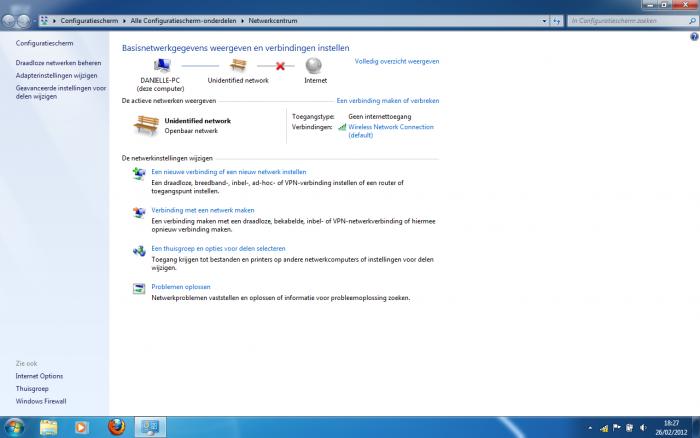Open Windows Firewall link in the sidebar
Screen dimensions: 700x438
pos(41,401)
